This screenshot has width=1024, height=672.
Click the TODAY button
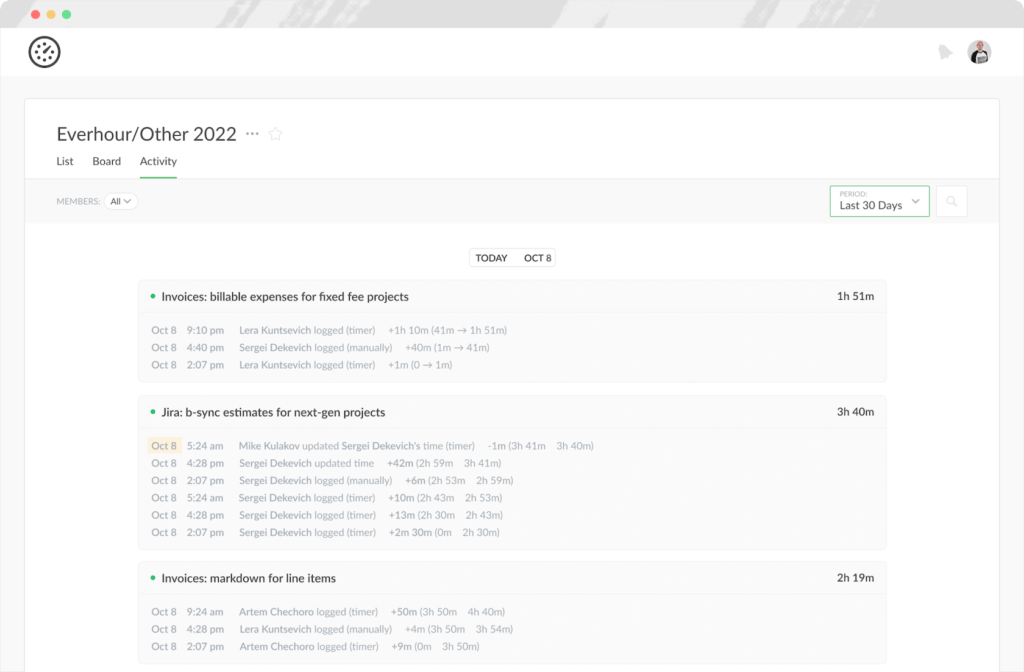click(x=491, y=257)
